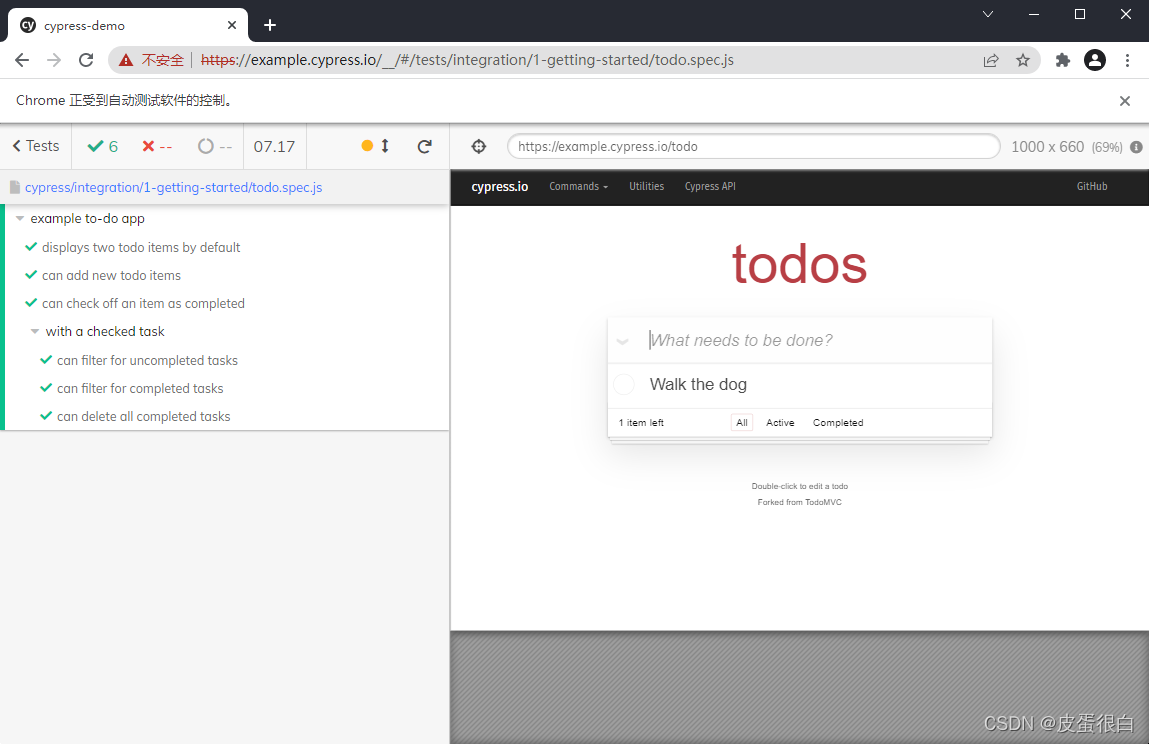Screen dimensions: 1149x744
Task: Select test can check off an item
Action: click(143, 303)
